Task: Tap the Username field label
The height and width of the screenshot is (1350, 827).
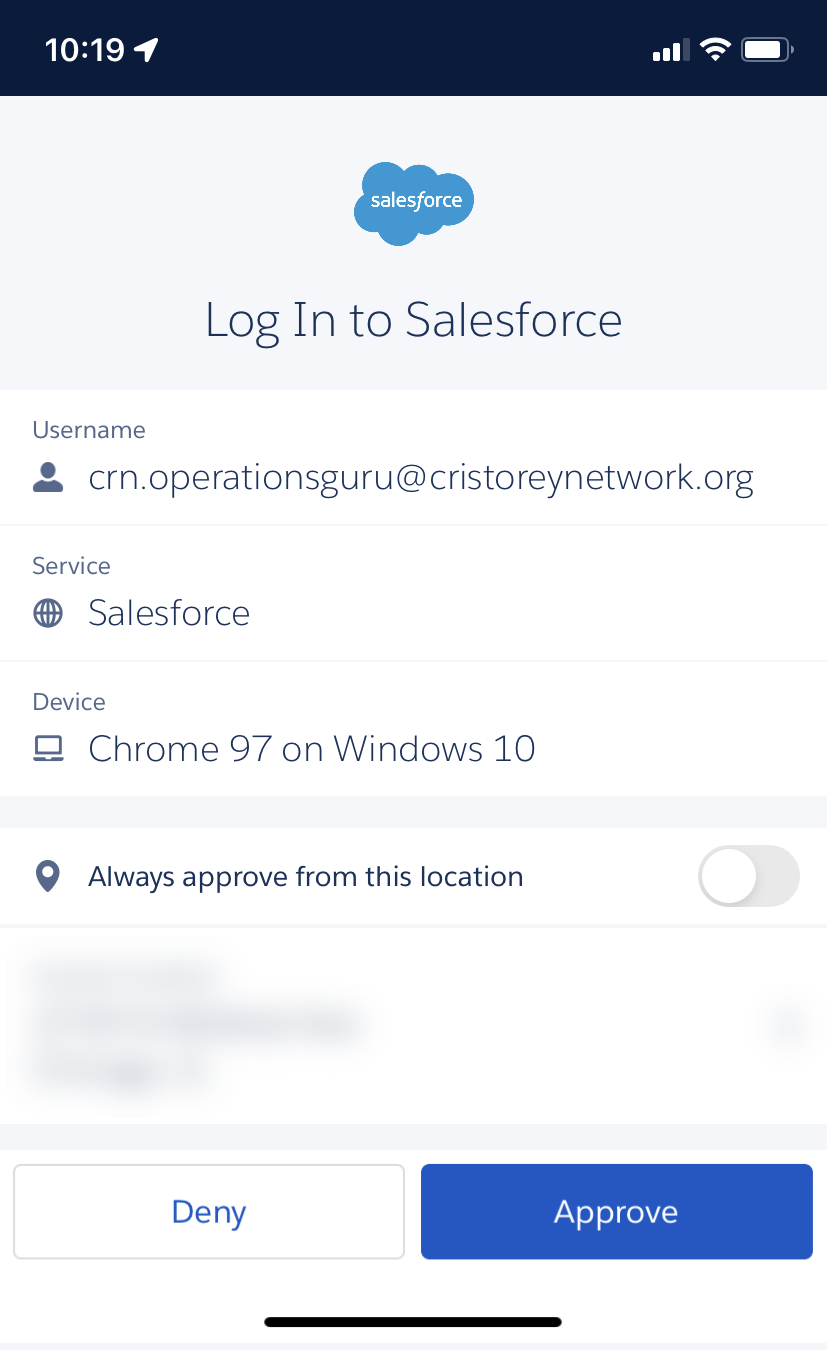Action: pyautogui.click(x=89, y=430)
